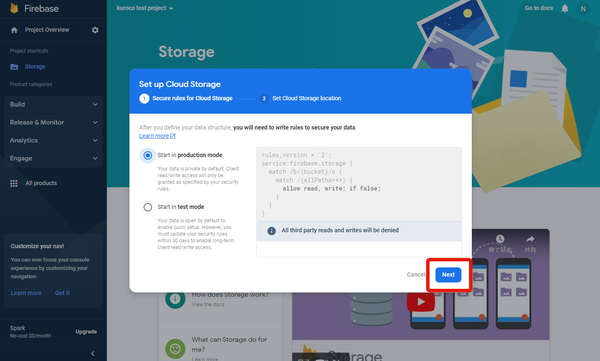Open All products in sidebar
The width and height of the screenshot is (600, 361).
(x=41, y=183)
